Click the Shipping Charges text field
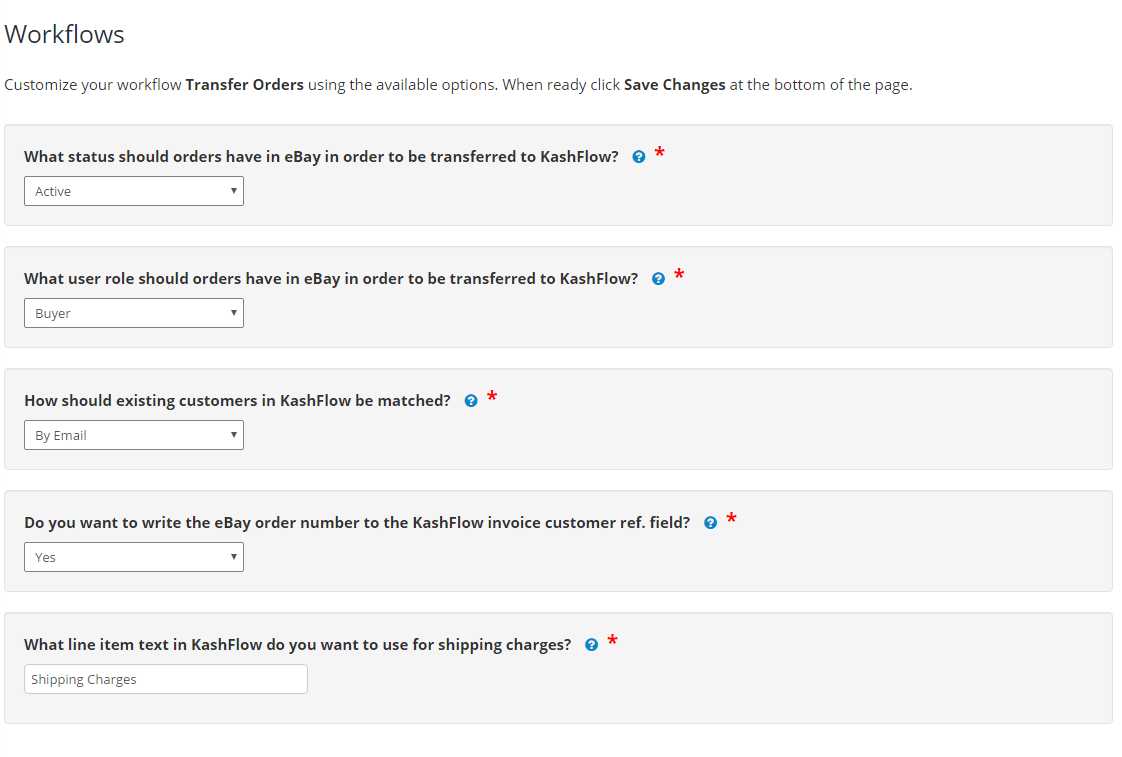The width and height of the screenshot is (1122, 757). [x=166, y=679]
